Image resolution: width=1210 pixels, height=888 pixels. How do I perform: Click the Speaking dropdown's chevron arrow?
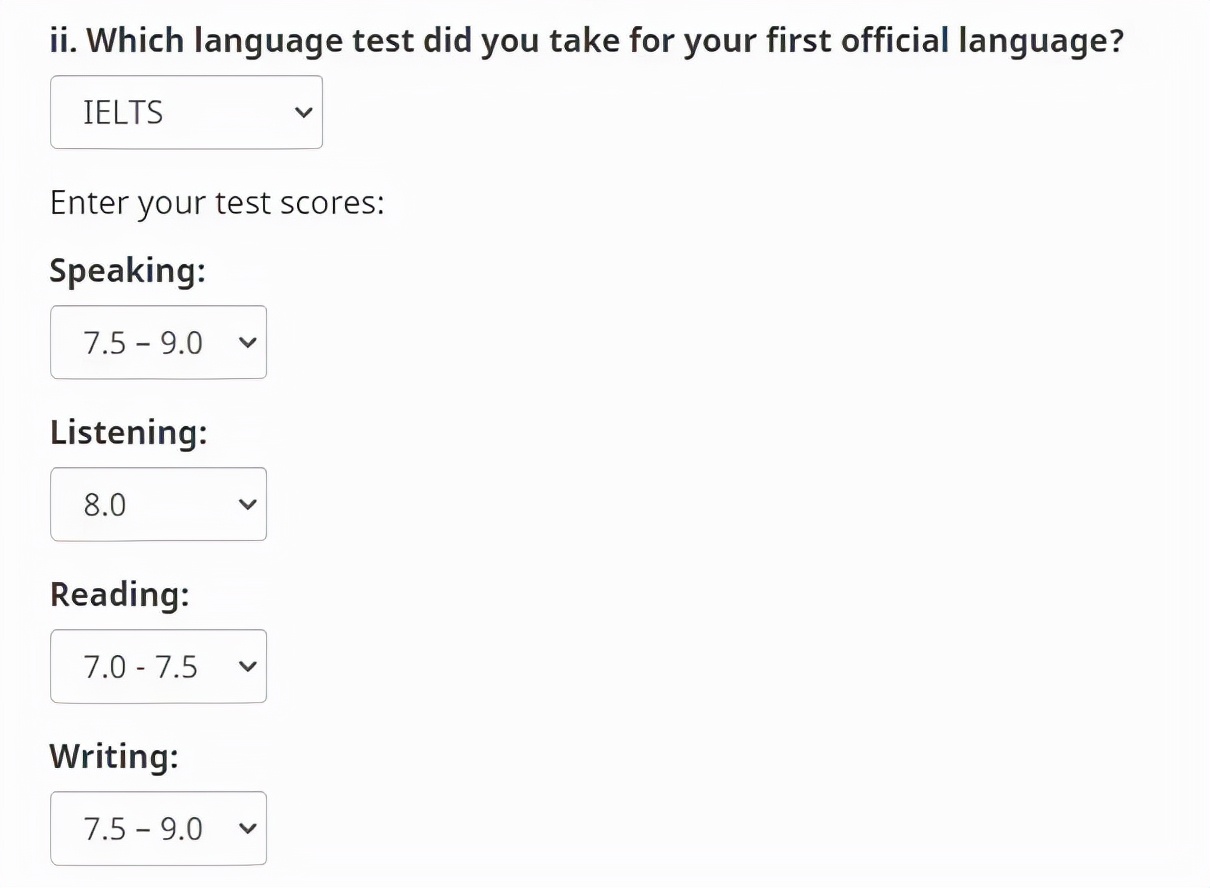(248, 342)
